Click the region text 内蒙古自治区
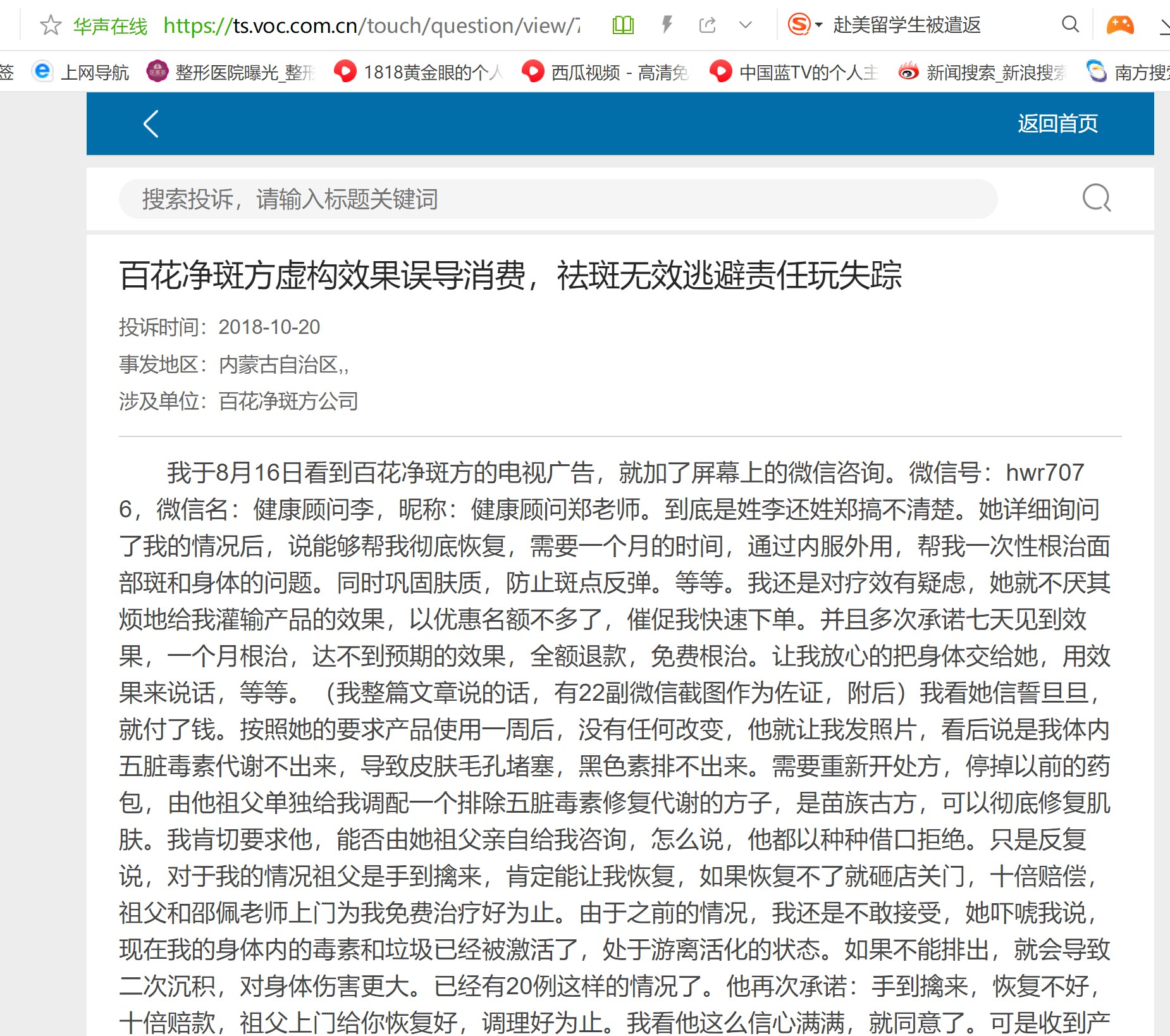 pyautogui.click(x=279, y=365)
